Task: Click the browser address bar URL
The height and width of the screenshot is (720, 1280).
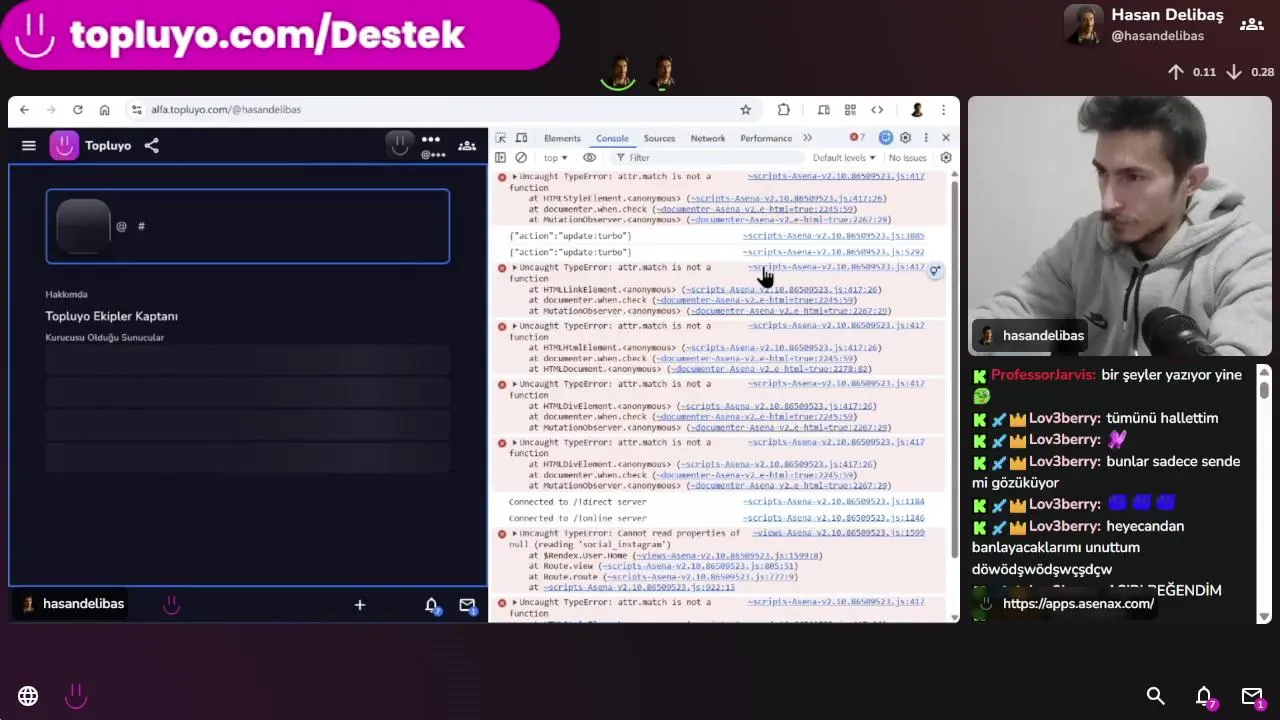Action: (226, 110)
